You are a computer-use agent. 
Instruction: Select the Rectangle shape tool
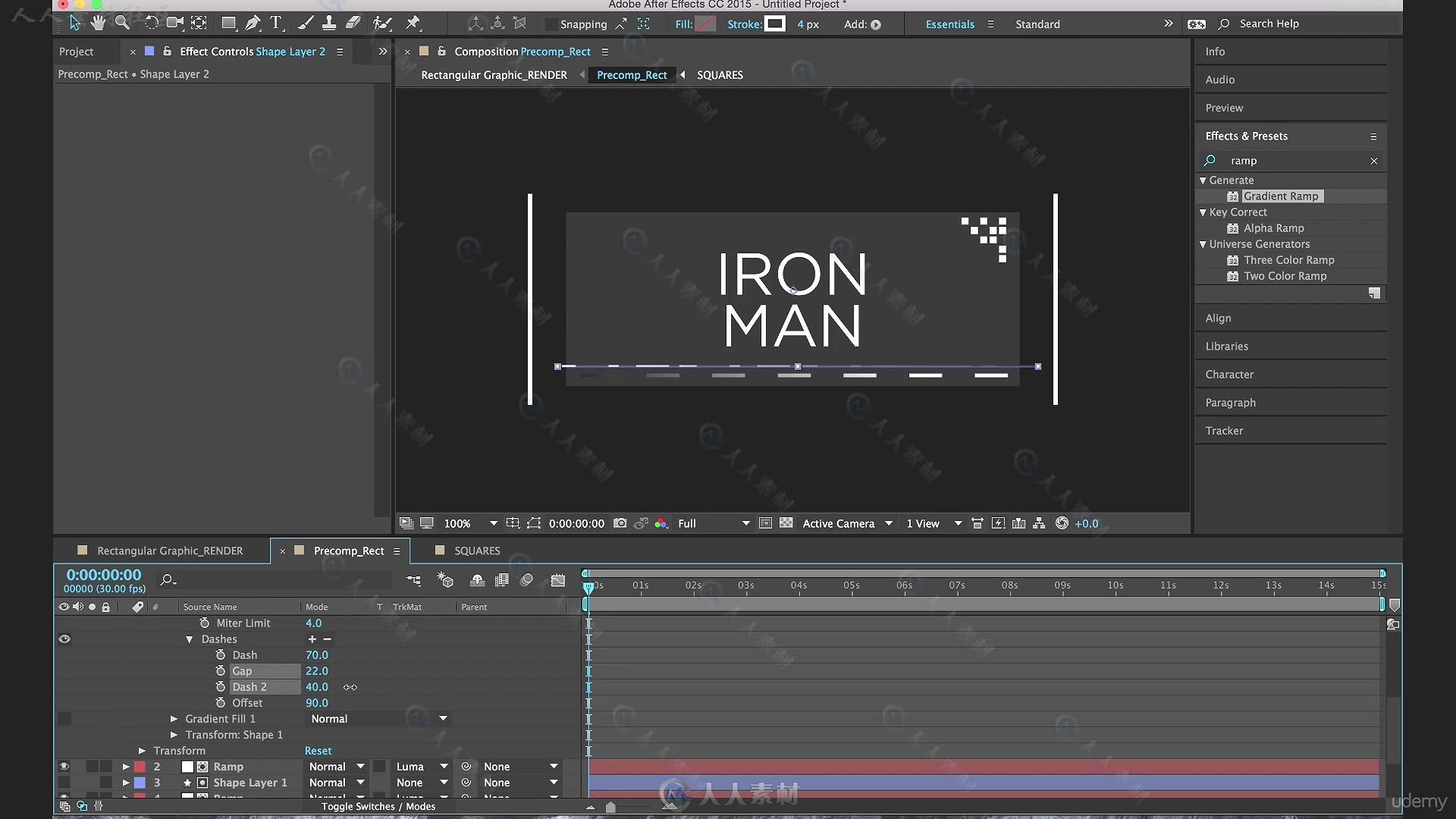click(228, 24)
